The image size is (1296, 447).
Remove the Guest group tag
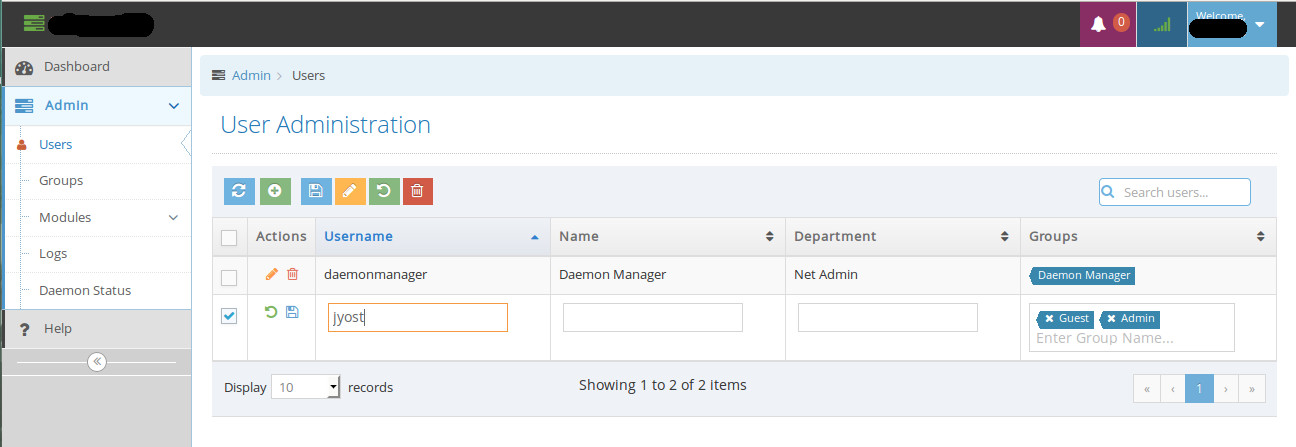point(1049,319)
